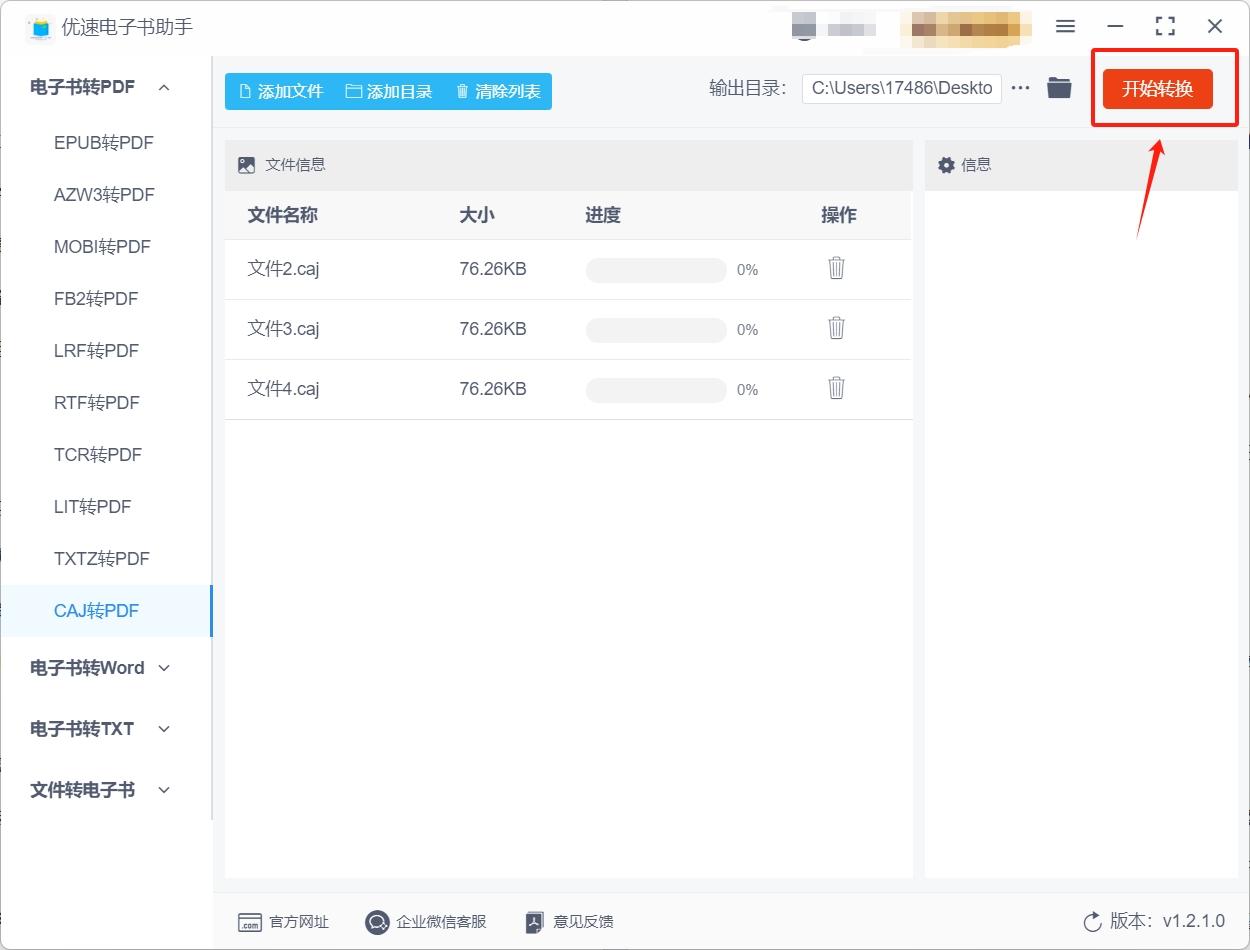Viewport: 1250px width, 950px height.
Task: Click the 信息 gear icon
Action: click(x=946, y=165)
